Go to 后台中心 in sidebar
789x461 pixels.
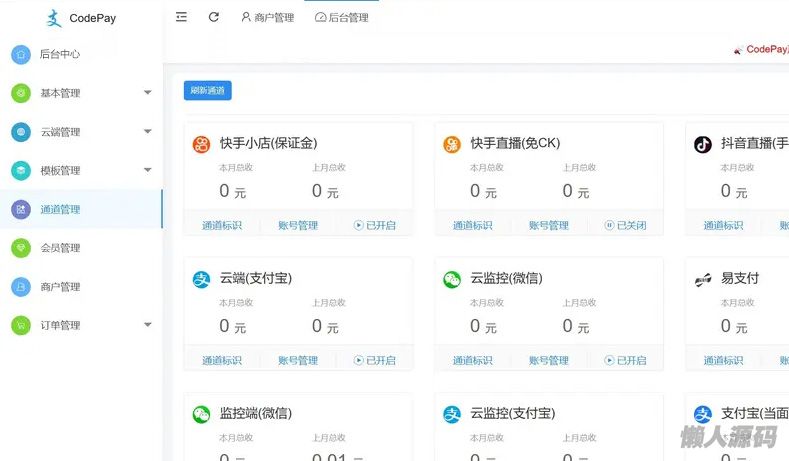(60, 54)
